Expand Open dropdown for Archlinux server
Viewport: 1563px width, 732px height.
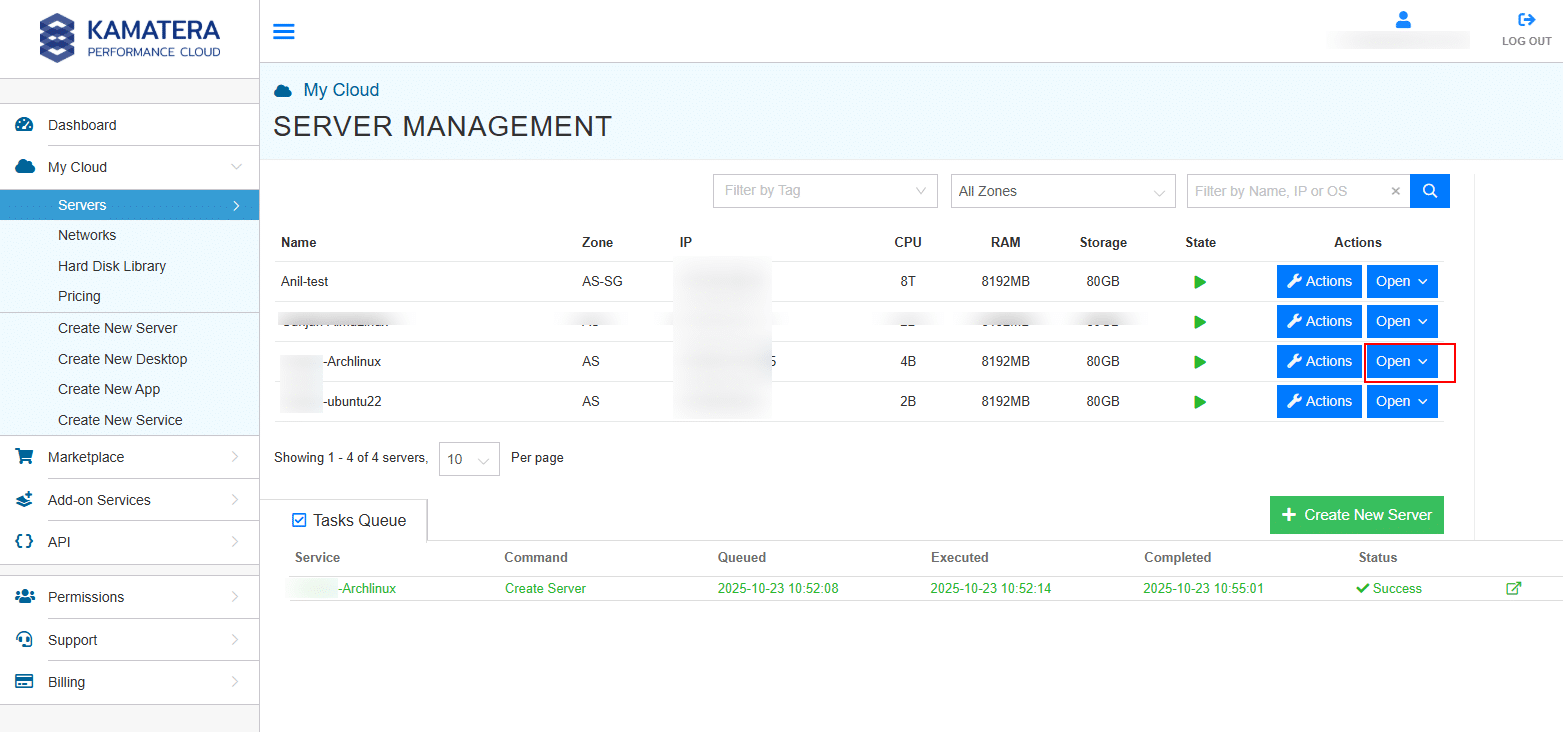[x=1402, y=362]
